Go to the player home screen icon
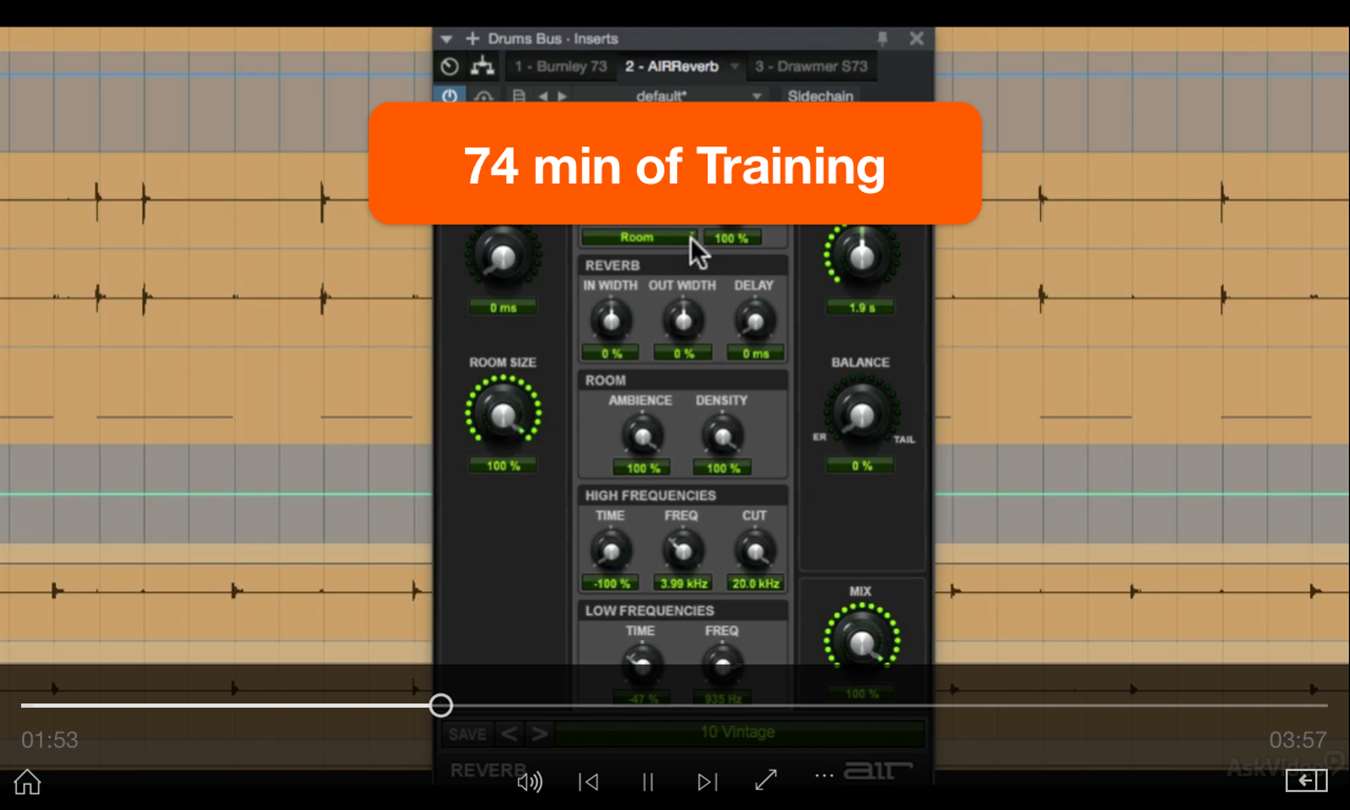The image size is (1350, 810). click(x=28, y=781)
